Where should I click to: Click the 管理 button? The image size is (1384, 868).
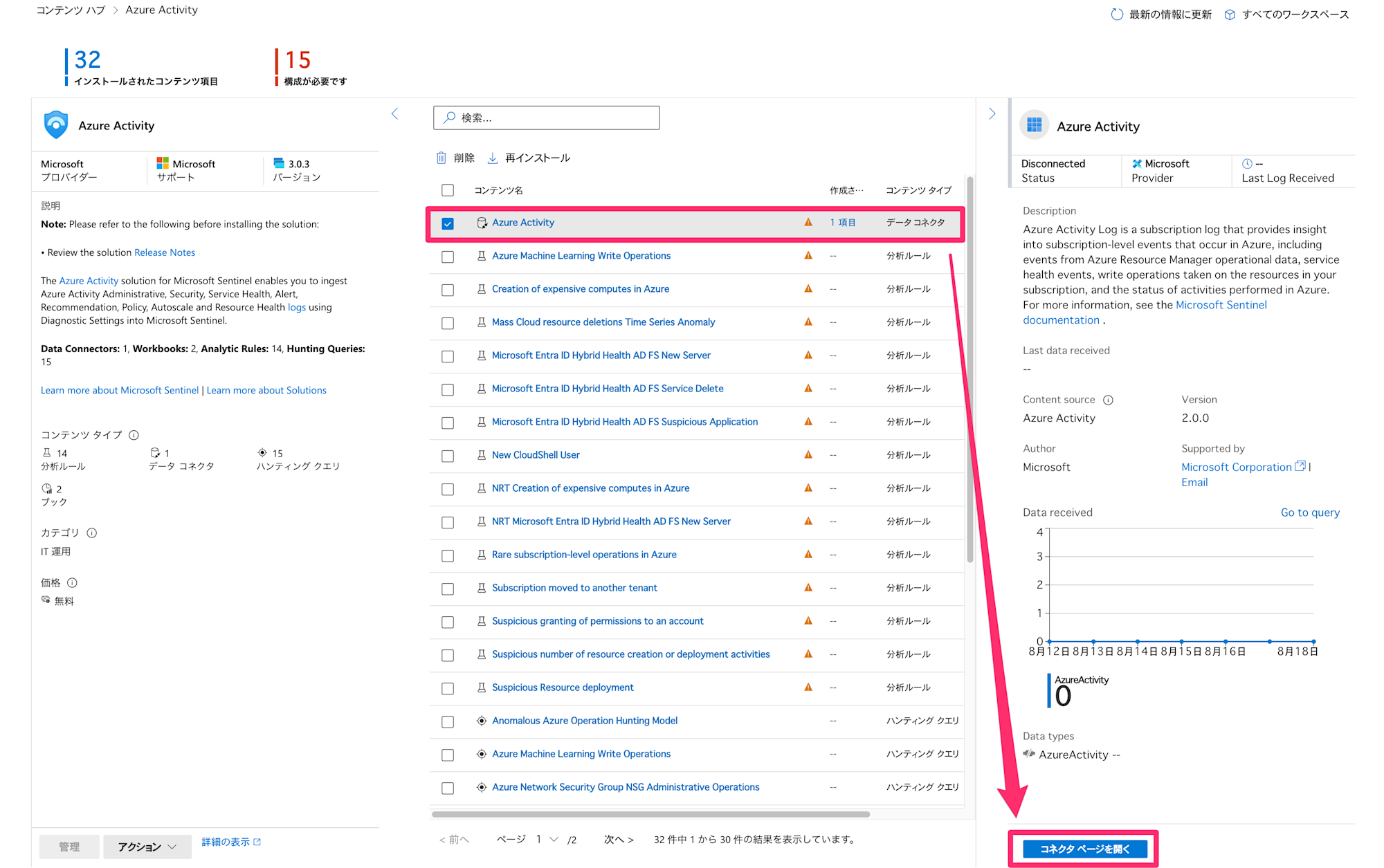[69, 847]
